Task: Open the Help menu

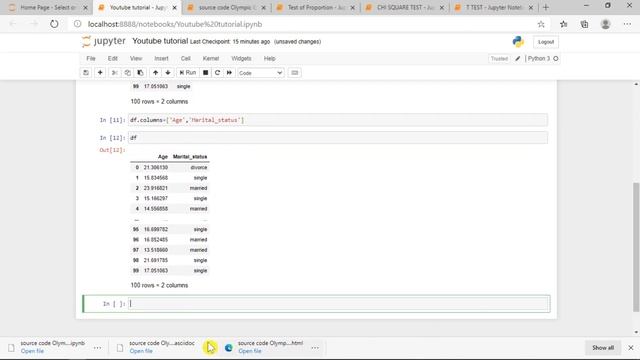Action: (269, 58)
